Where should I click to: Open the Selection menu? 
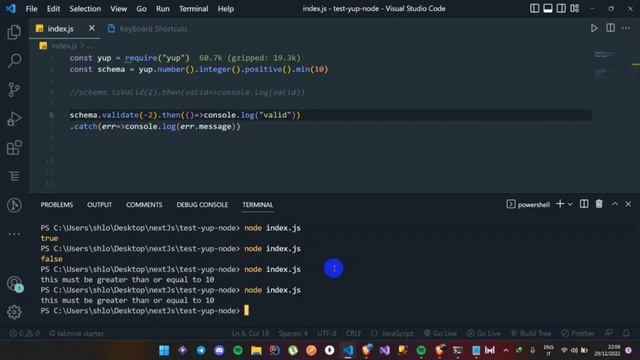tap(85, 9)
